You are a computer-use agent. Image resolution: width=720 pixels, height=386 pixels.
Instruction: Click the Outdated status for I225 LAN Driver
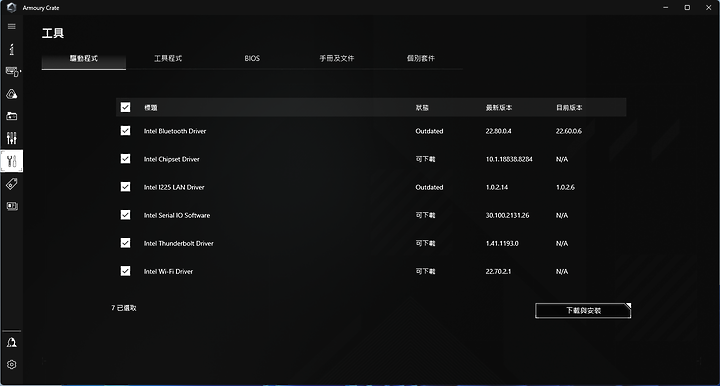[x=429, y=187]
